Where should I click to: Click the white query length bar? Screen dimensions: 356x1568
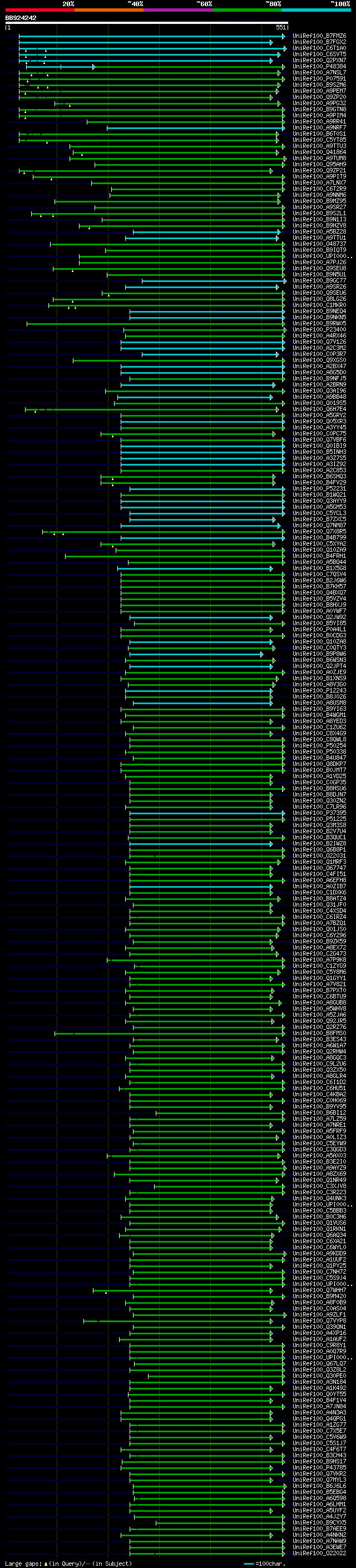click(147, 23)
